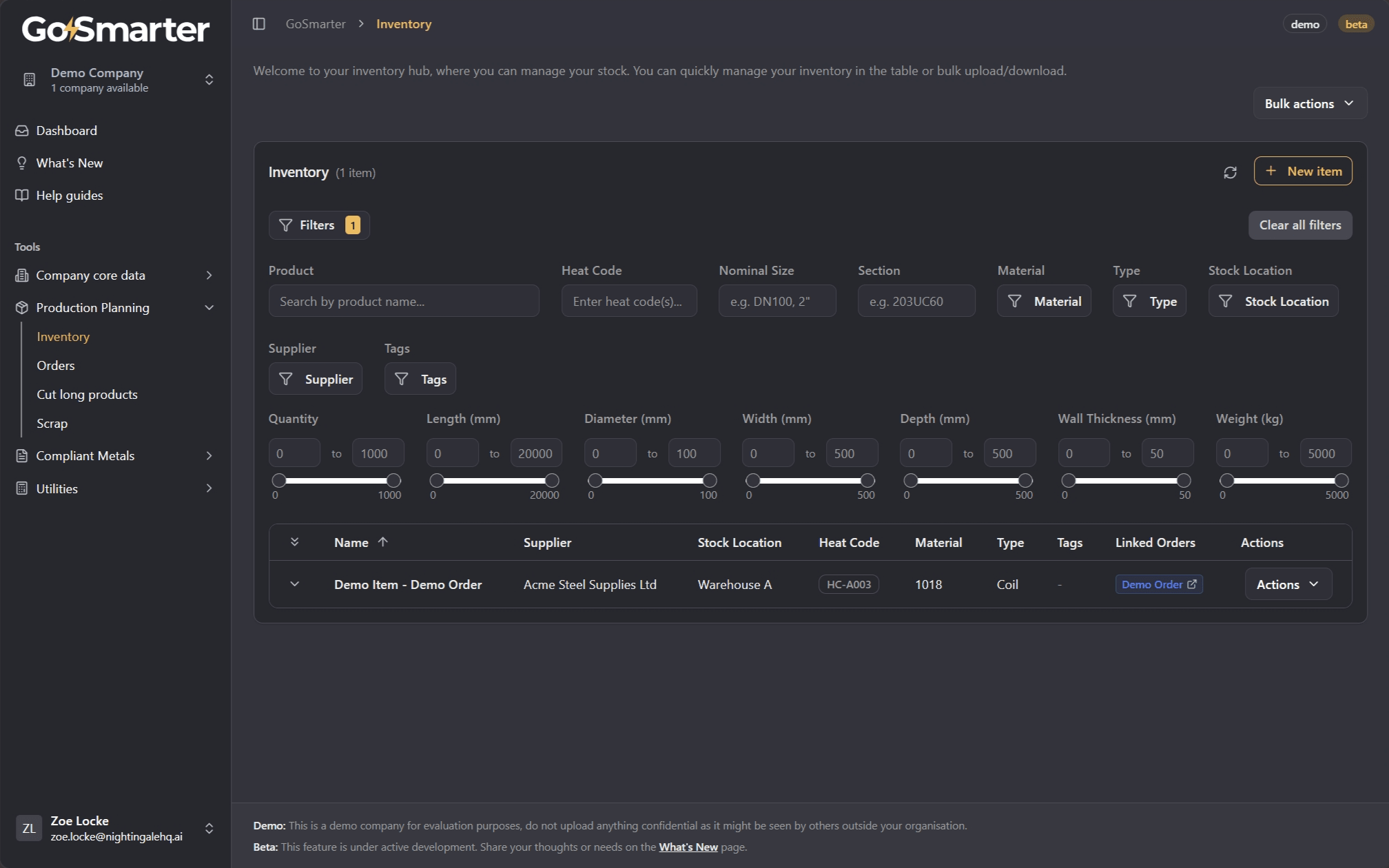The height and width of the screenshot is (868, 1389).
Task: Click the Product search field
Action: pyautogui.click(x=404, y=301)
